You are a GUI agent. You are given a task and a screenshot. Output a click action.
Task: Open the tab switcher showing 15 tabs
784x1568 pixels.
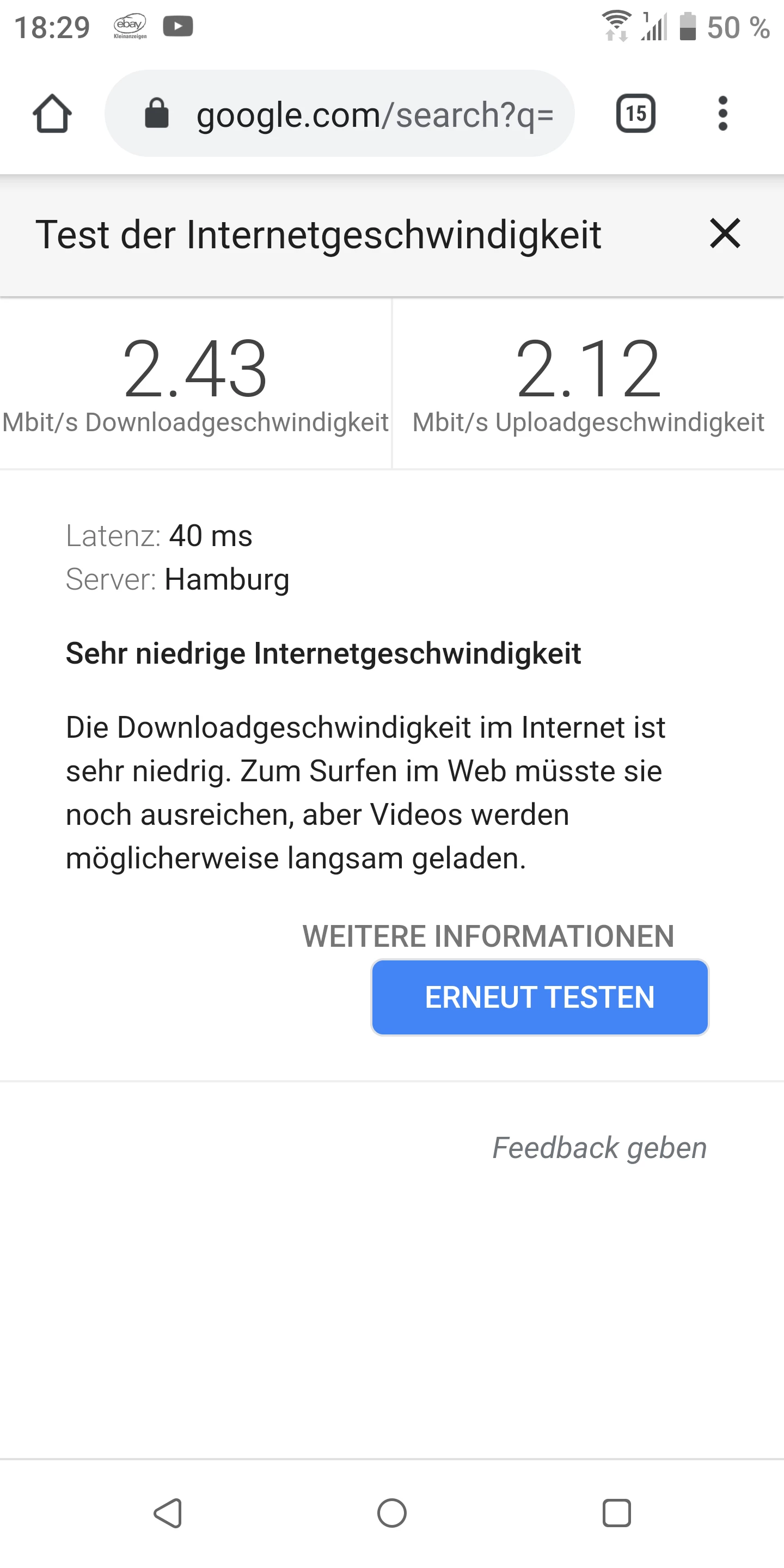click(636, 114)
